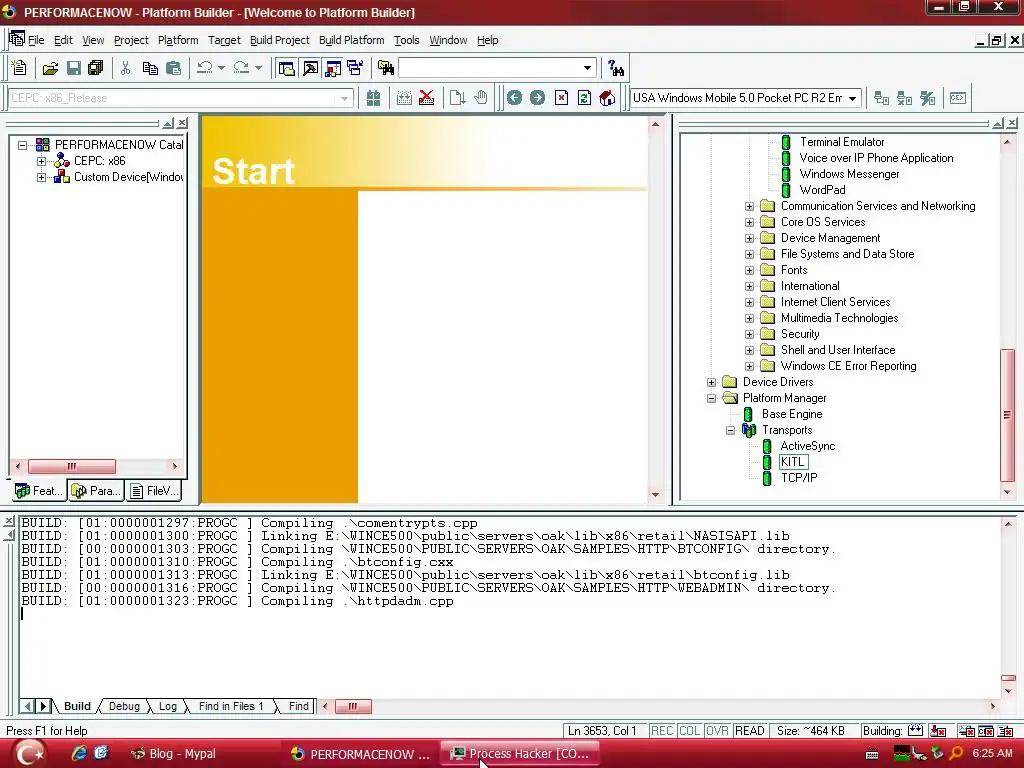Click the CE command target control icon
The height and width of the screenshot is (768, 1024).
[957, 98]
